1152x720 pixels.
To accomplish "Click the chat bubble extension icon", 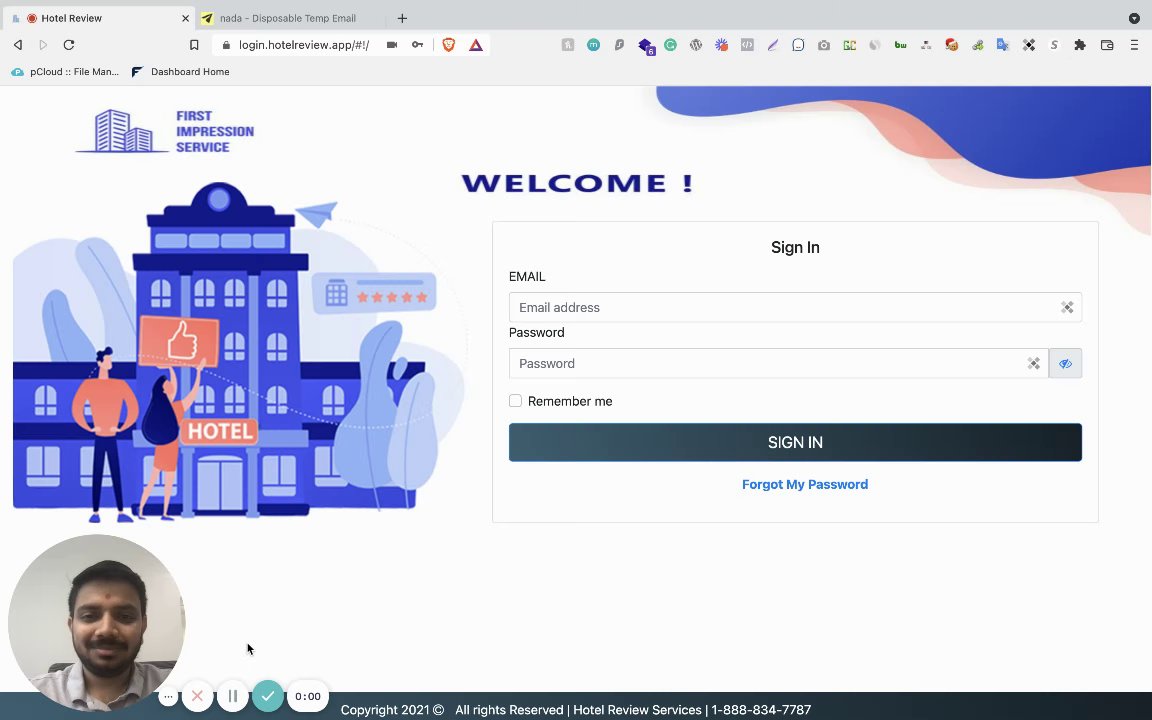I will [798, 45].
